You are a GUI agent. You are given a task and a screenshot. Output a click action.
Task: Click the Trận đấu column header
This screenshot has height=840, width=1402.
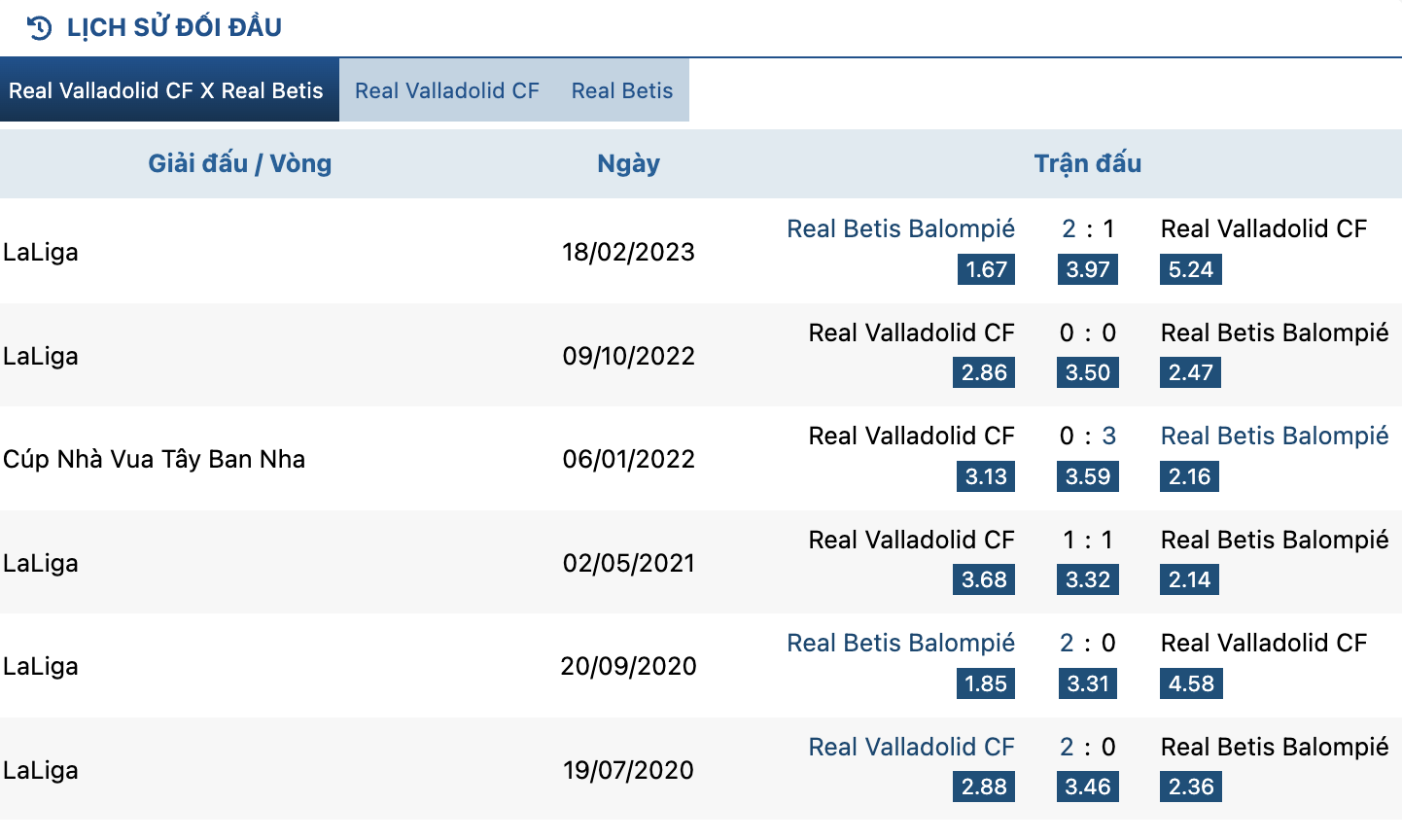[x=1088, y=163]
